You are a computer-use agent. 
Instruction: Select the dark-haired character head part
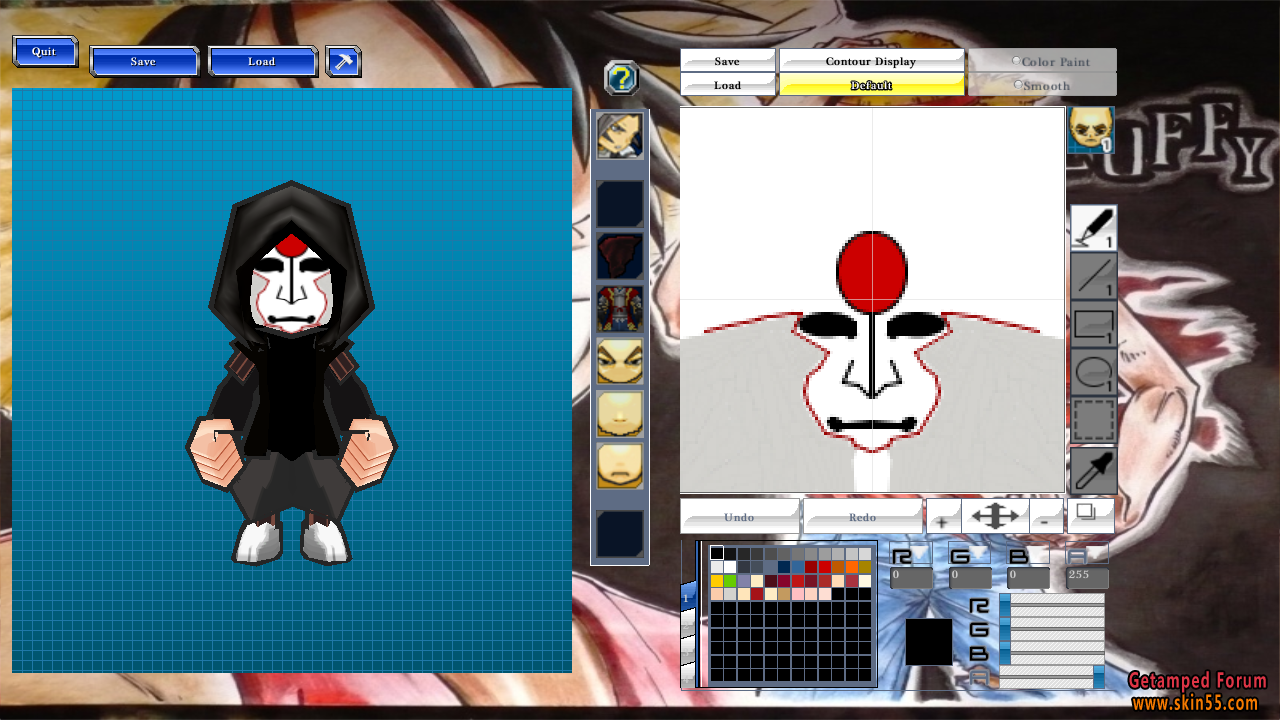coord(620,136)
